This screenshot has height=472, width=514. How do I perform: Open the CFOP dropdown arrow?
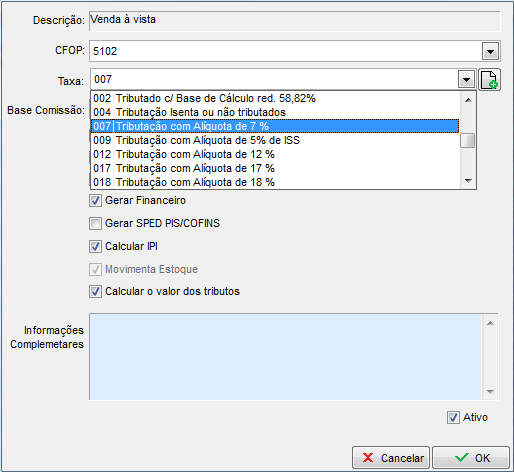pos(490,51)
